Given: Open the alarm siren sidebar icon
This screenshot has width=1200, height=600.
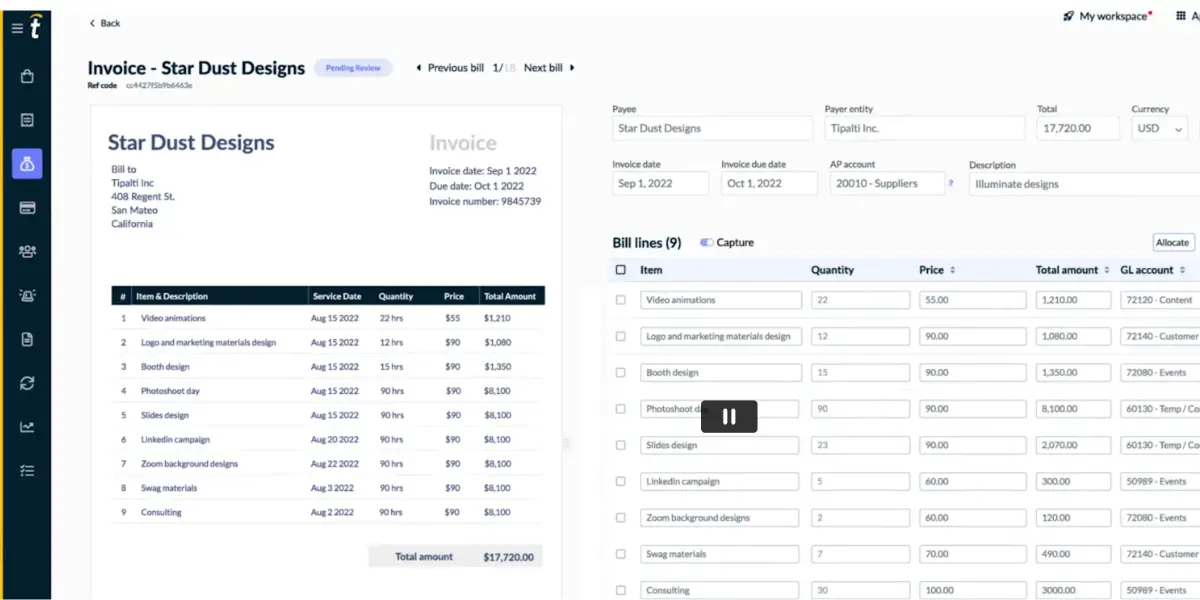Looking at the screenshot, I should (27, 295).
